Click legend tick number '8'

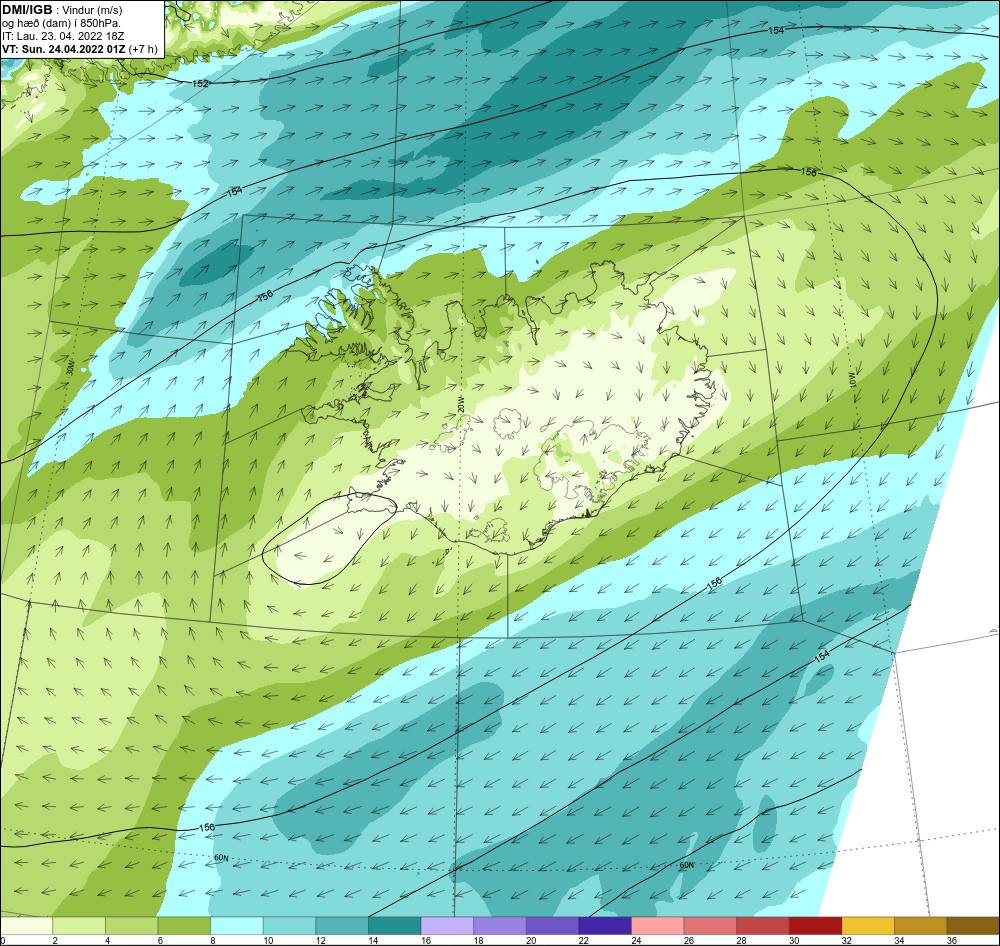[212, 940]
